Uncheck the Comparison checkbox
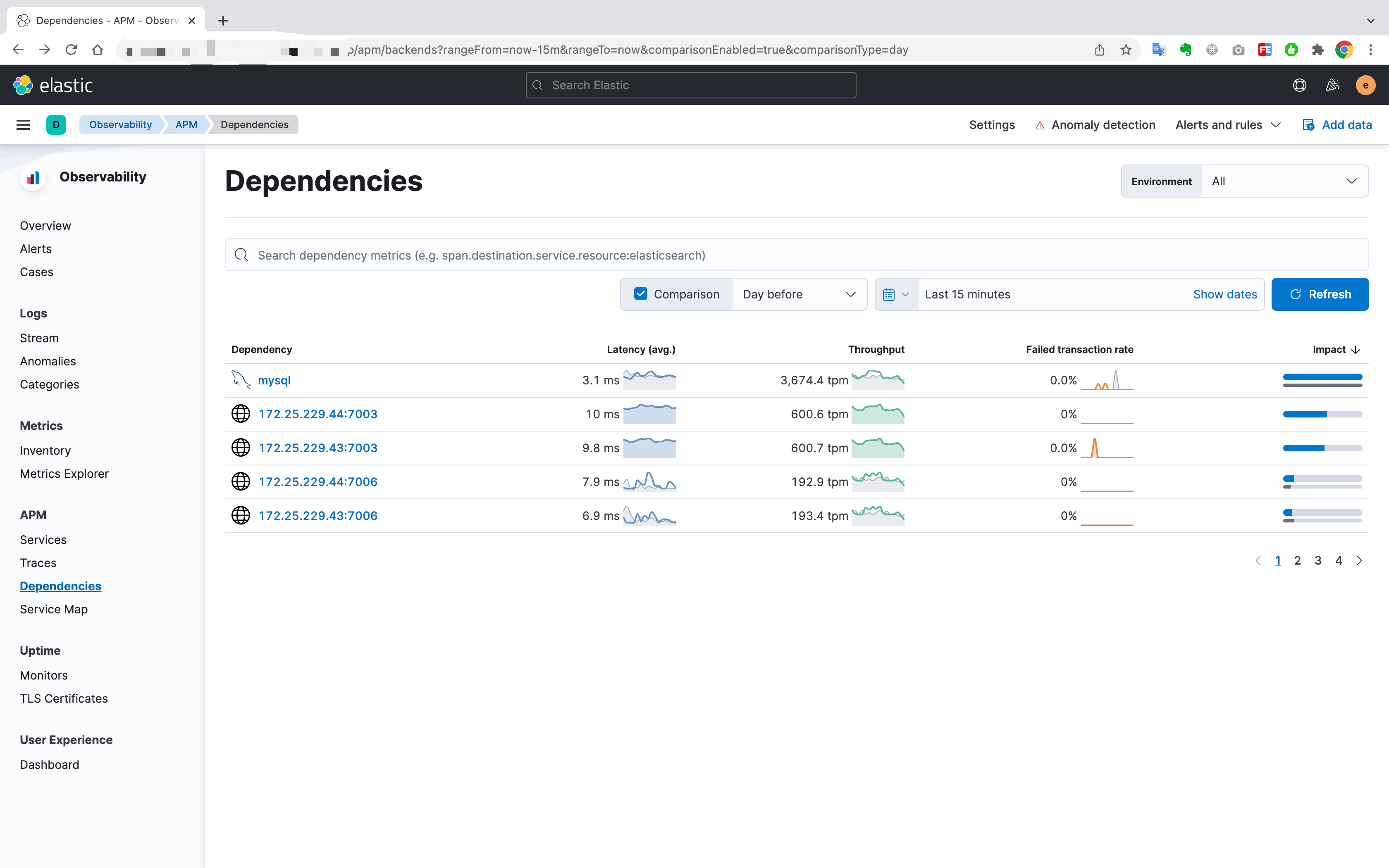 (640, 294)
